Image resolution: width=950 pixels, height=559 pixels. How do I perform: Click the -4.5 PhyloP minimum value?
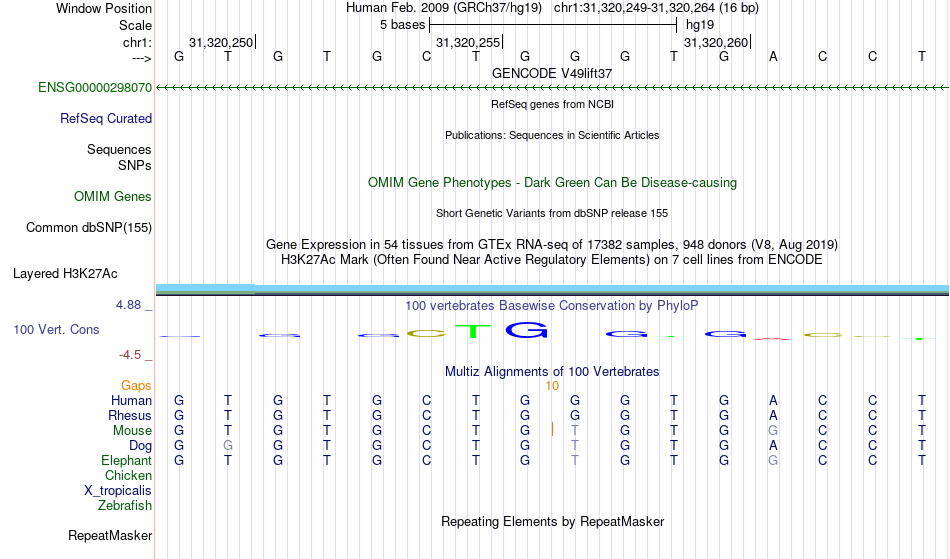click(x=130, y=354)
